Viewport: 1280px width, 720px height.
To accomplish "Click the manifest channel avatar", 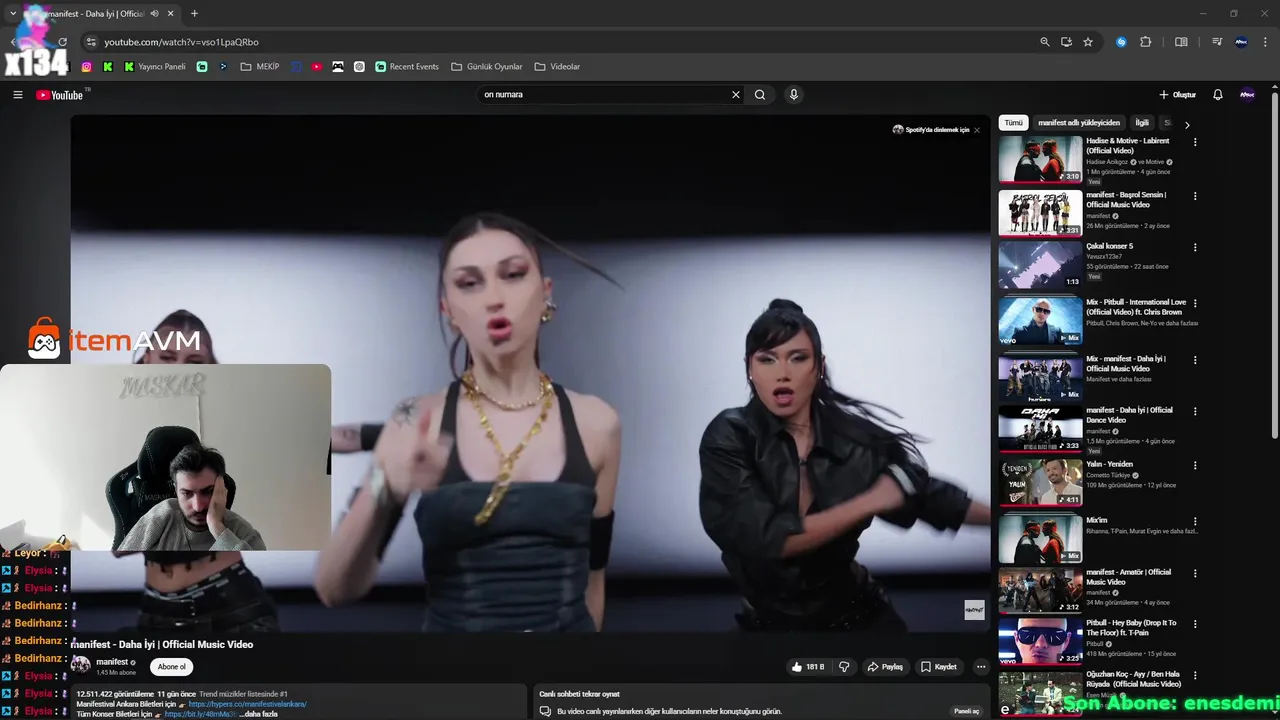I will (x=80, y=666).
